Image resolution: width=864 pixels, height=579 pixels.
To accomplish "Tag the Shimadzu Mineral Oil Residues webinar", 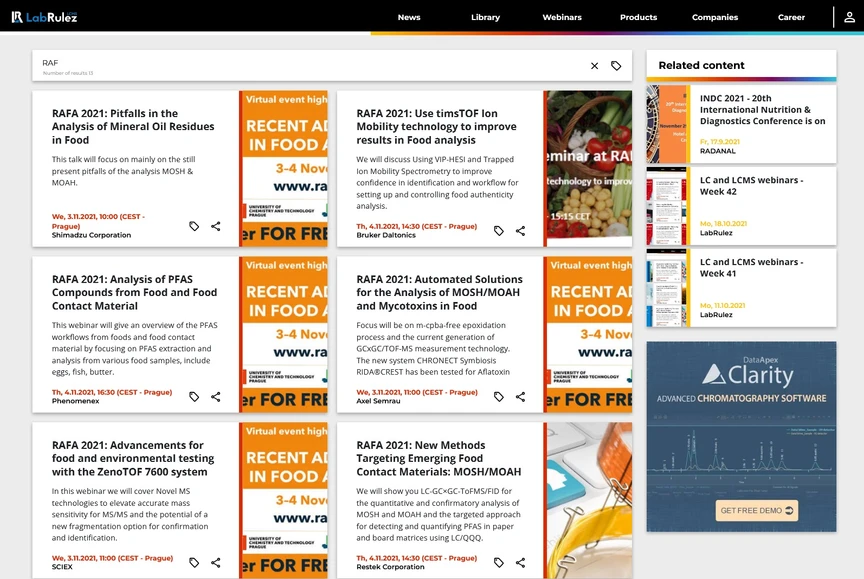I will 194,226.
